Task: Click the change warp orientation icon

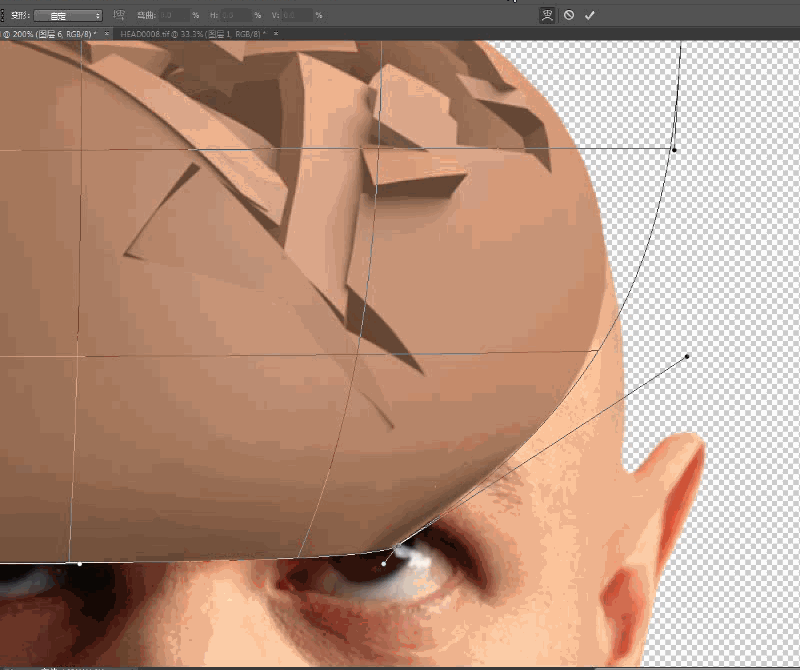Action: coord(119,15)
